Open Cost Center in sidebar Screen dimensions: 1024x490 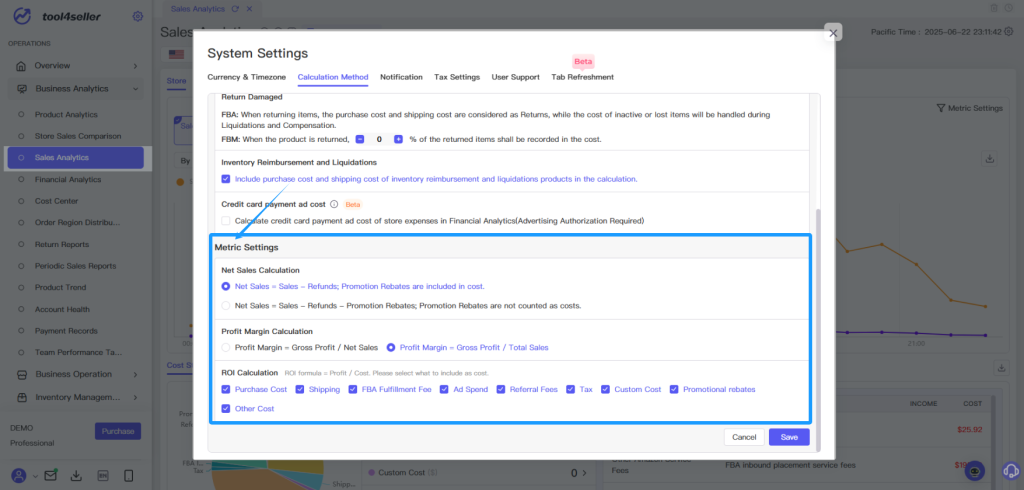(56, 201)
